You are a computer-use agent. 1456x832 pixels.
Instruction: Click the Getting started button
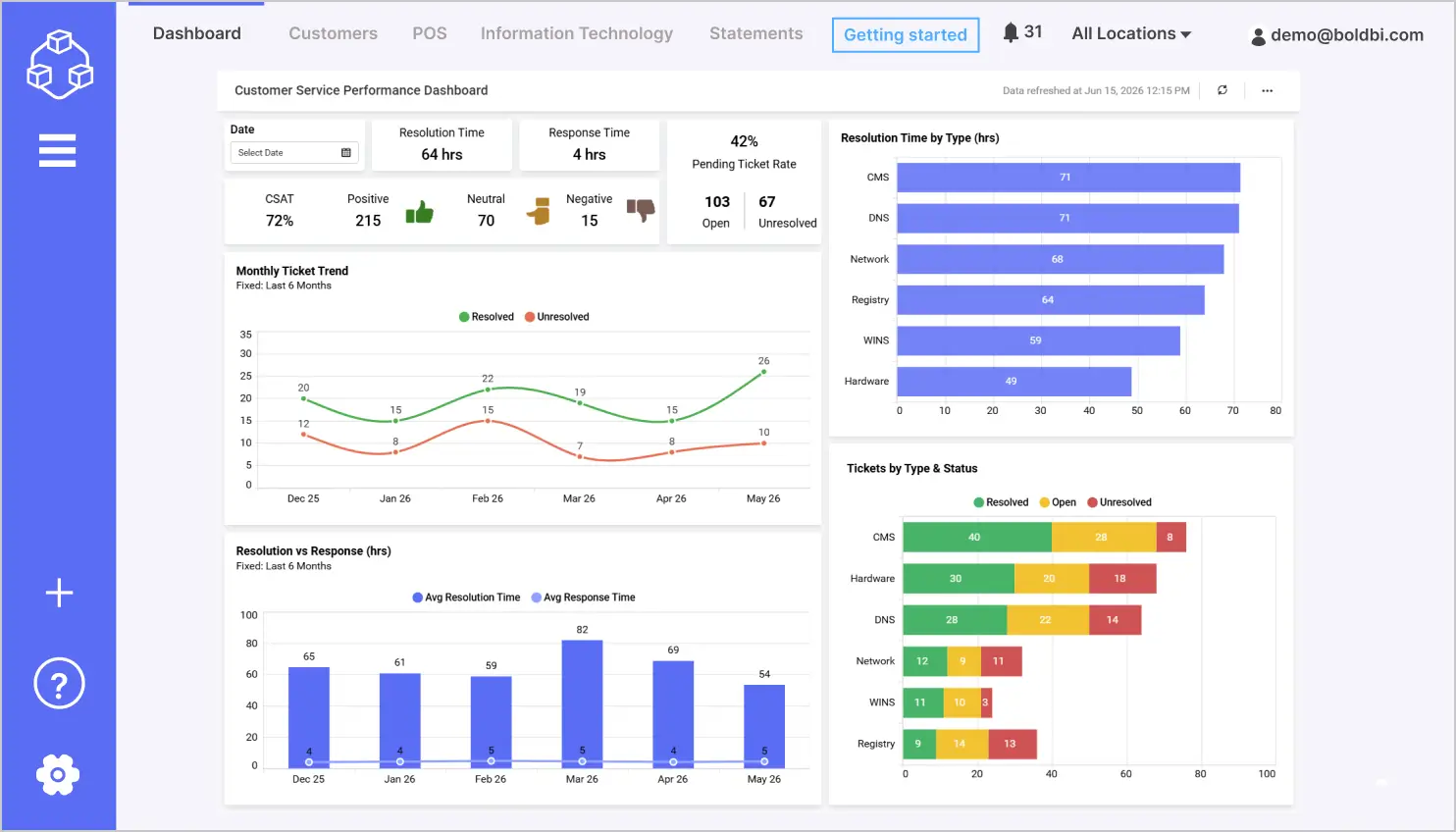[906, 35]
